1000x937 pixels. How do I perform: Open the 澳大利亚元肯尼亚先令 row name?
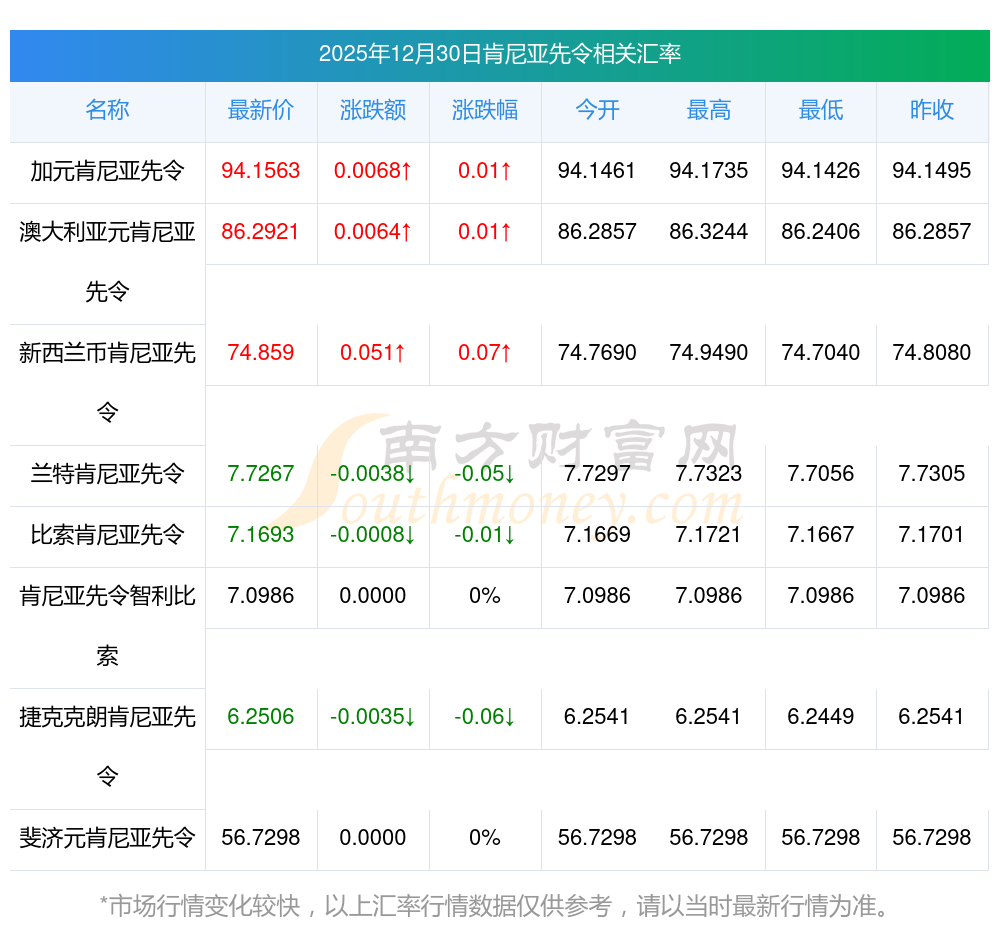[107, 261]
